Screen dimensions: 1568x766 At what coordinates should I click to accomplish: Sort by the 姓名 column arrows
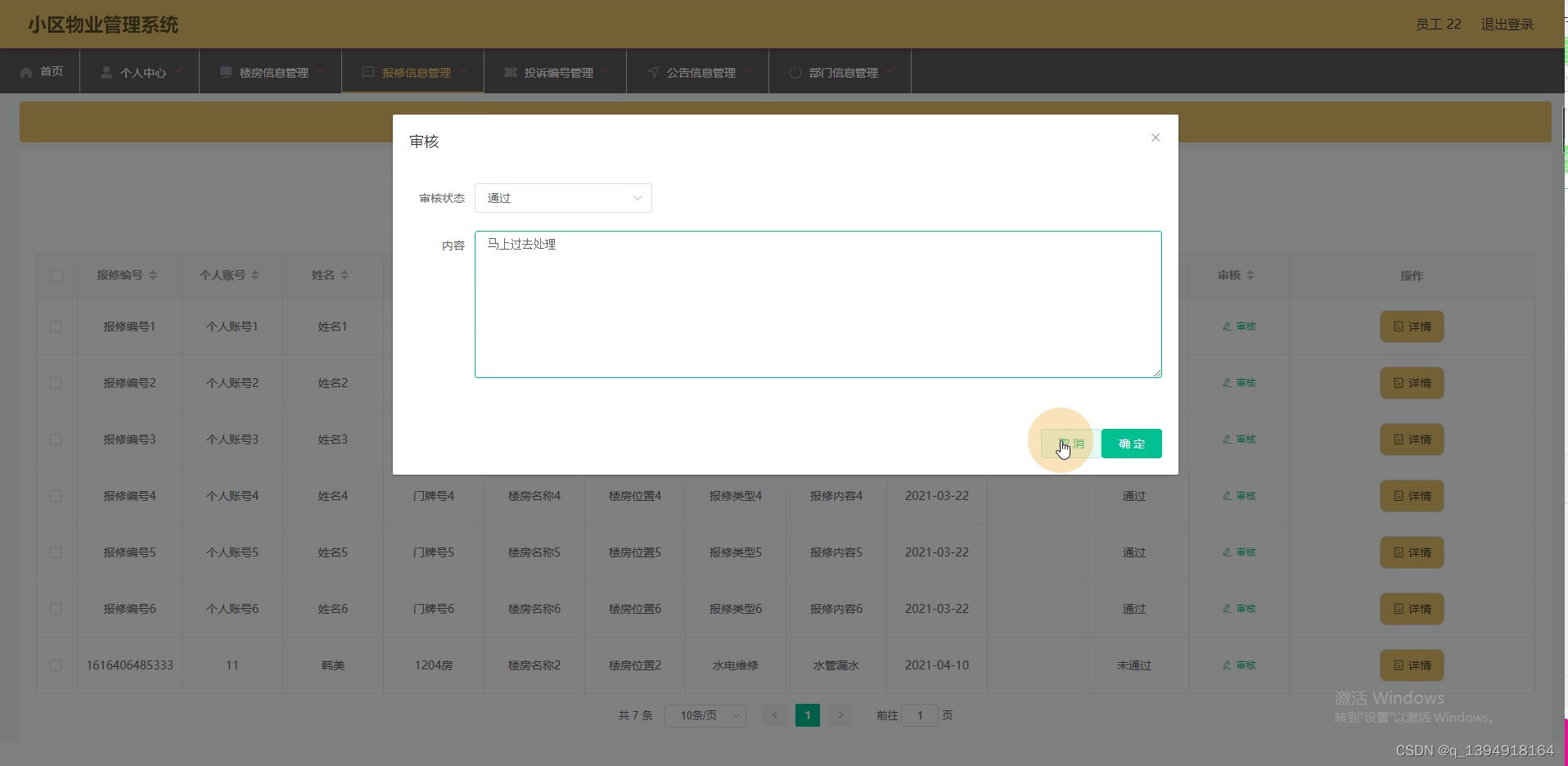[345, 275]
